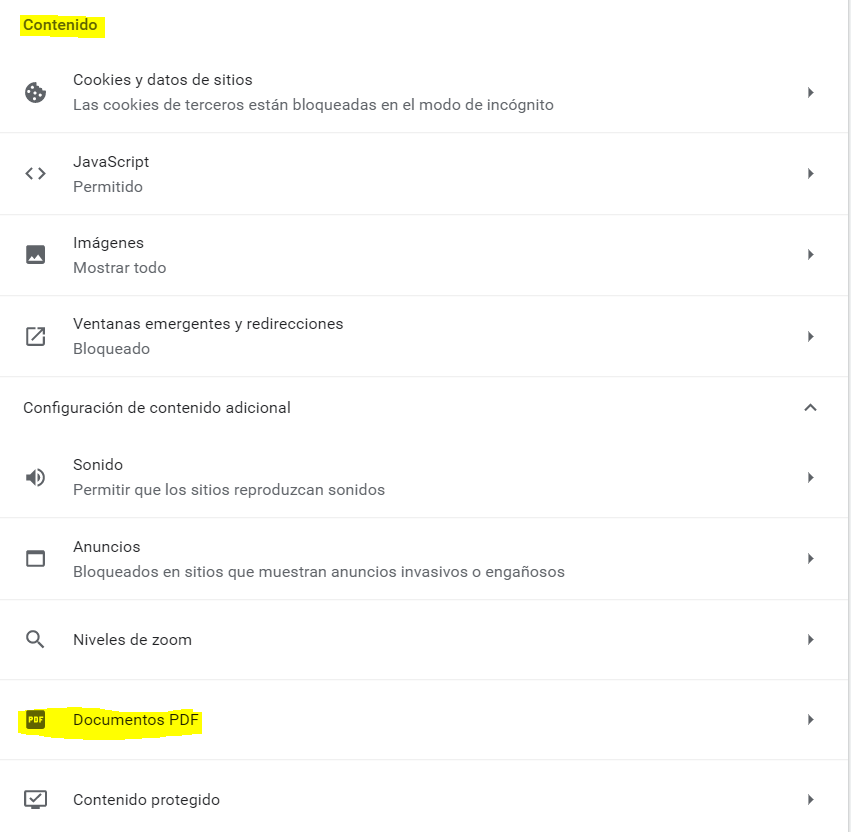Expand JavaScript settings arrow
851x832 pixels.
811,174
